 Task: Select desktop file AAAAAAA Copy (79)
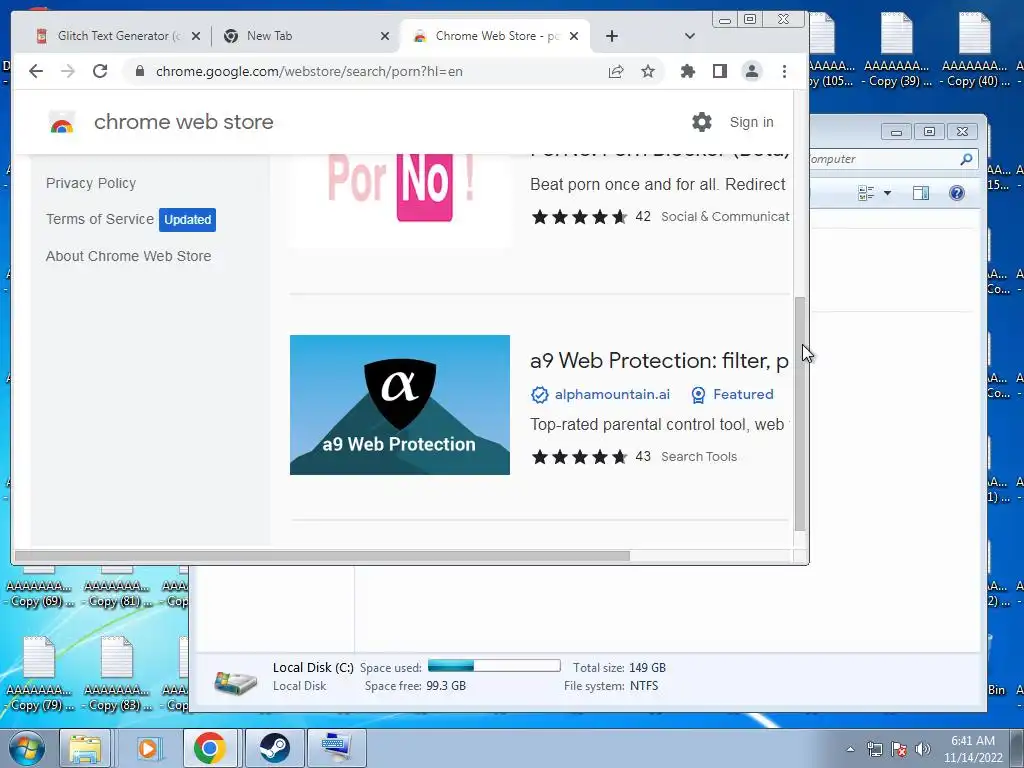(39, 674)
